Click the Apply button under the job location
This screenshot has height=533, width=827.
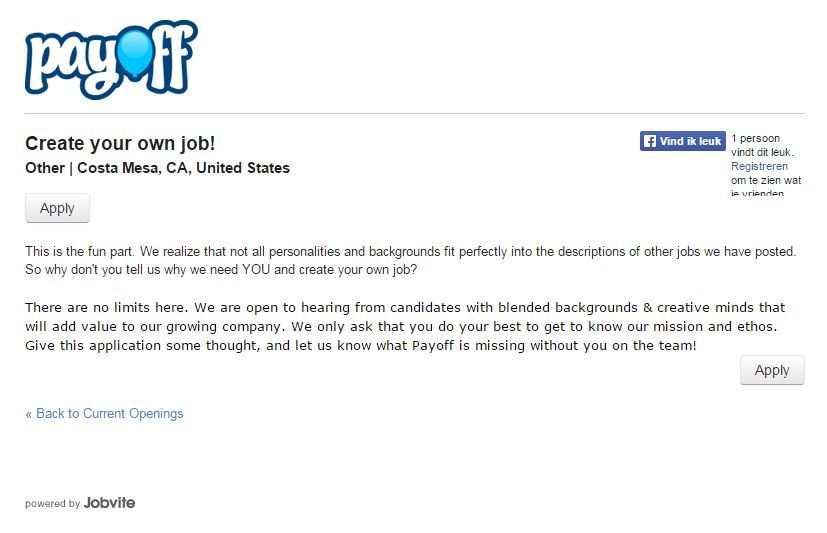(x=57, y=208)
